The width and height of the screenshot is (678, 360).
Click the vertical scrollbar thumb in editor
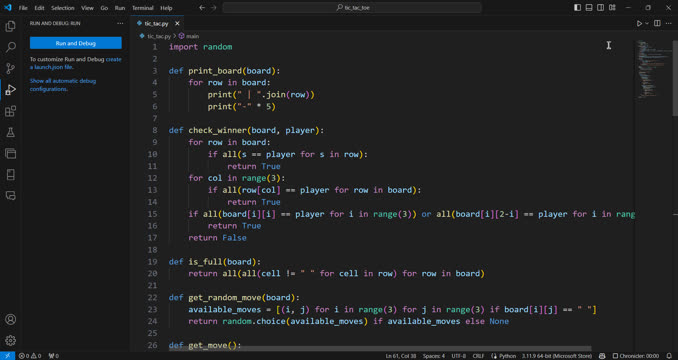coord(675,78)
